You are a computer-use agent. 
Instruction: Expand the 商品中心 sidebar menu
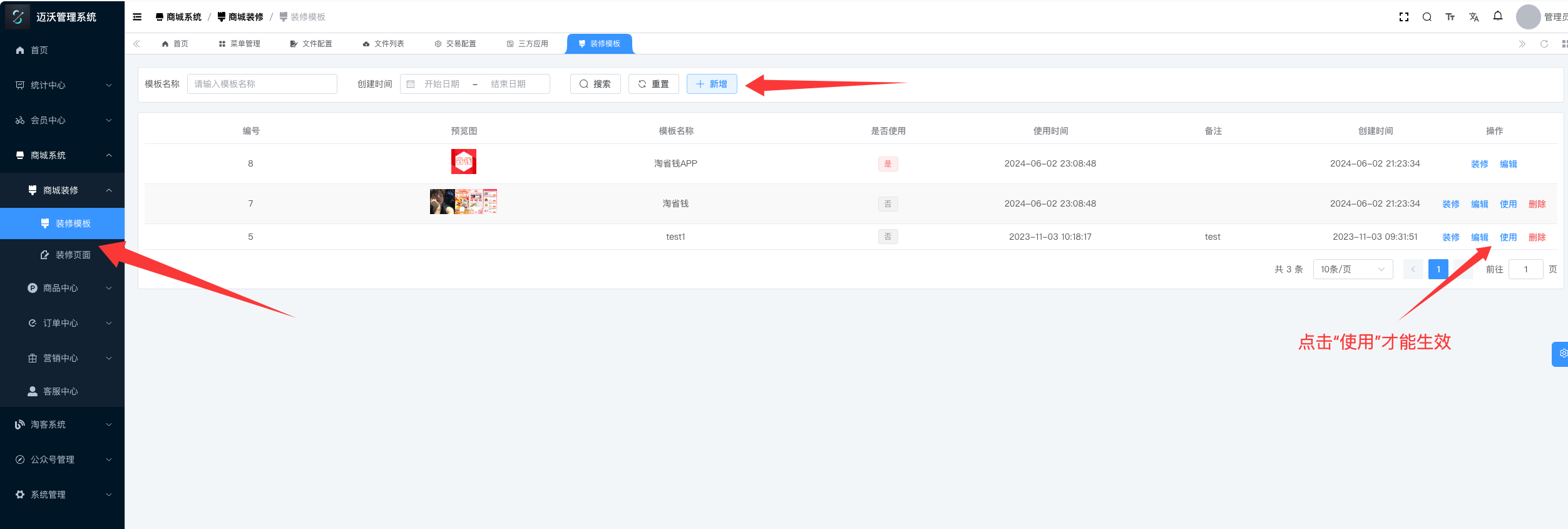[68, 288]
